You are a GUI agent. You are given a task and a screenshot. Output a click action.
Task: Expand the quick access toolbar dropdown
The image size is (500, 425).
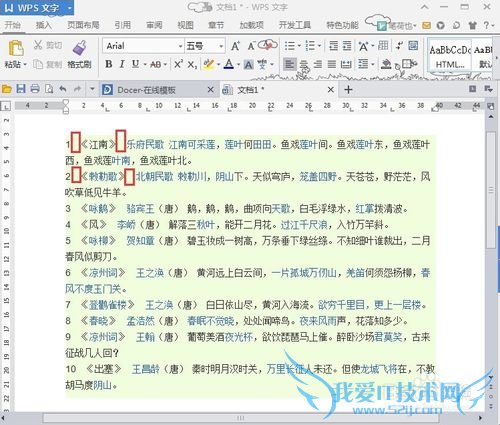[x=92, y=89]
